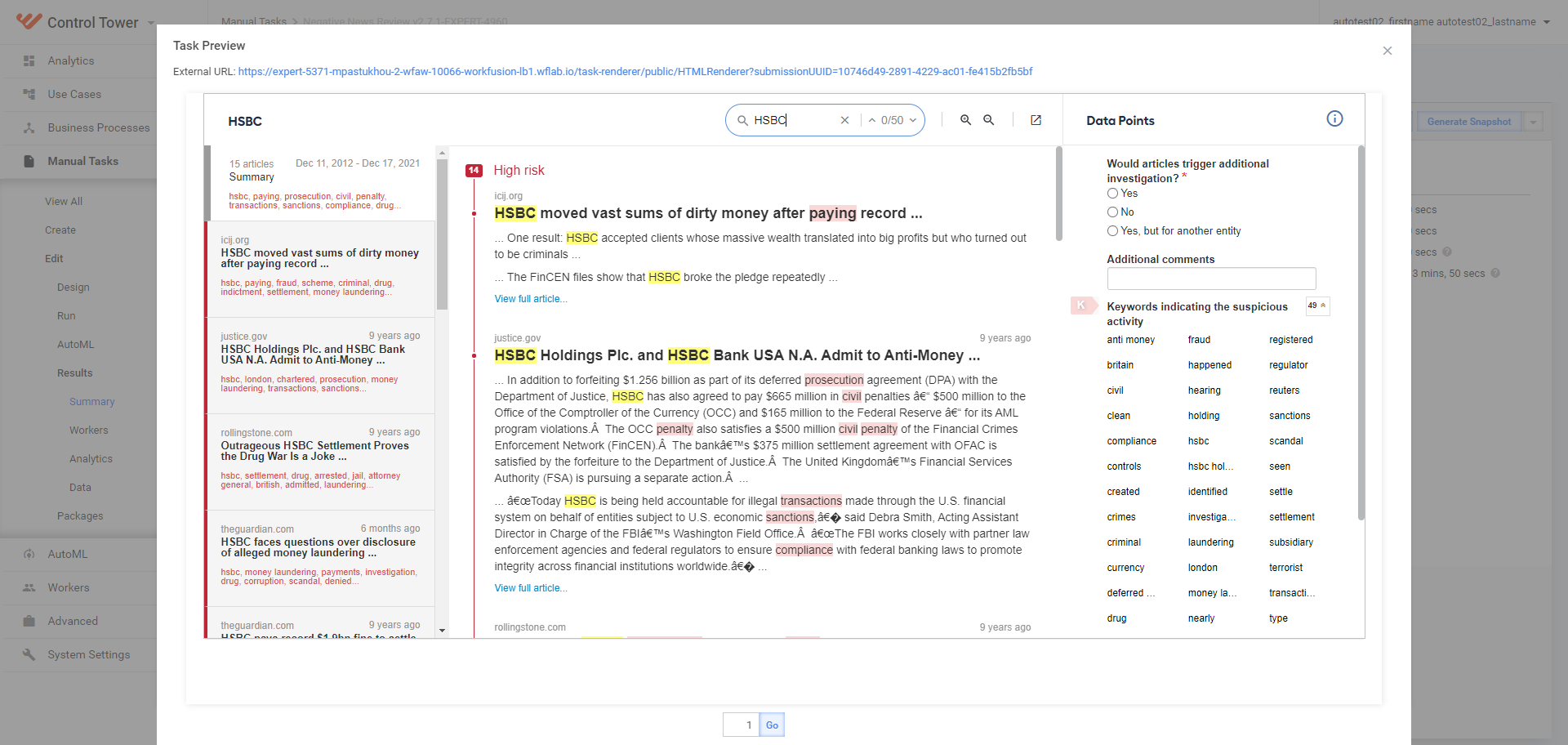Viewport: 1568px width, 745px height.
Task: Click the Advanced briefcase icon
Action: click(29, 621)
